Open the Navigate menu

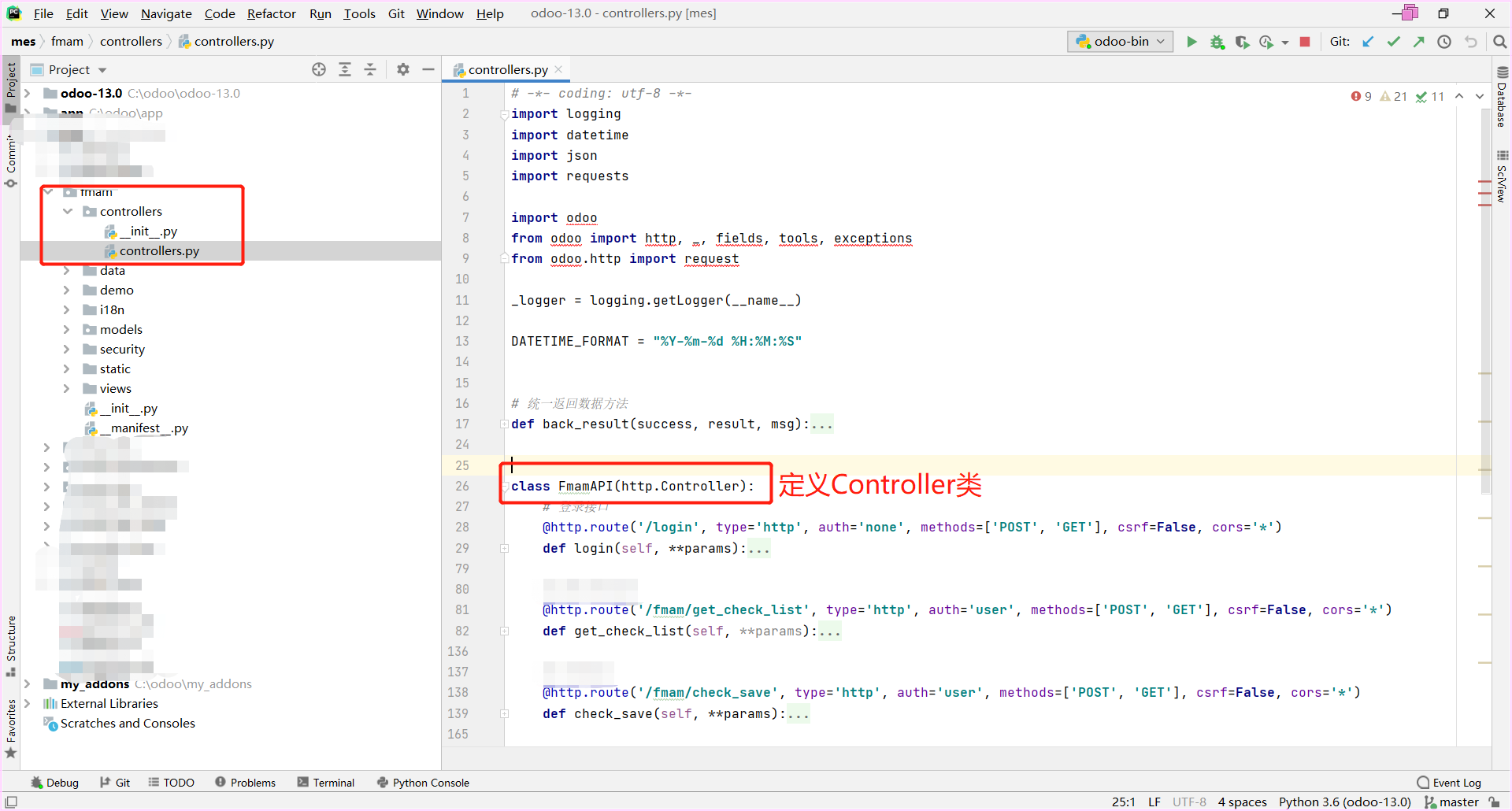(x=166, y=13)
